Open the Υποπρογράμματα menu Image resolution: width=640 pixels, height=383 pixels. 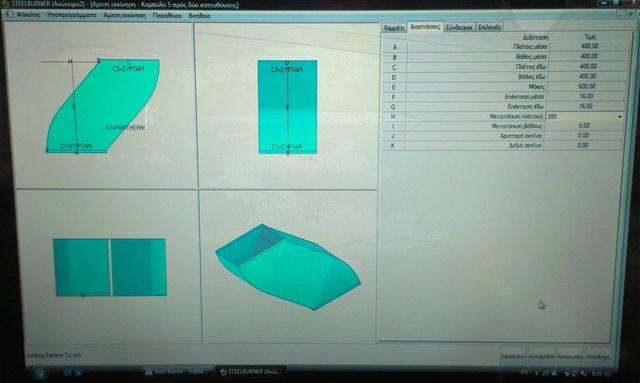pos(72,15)
